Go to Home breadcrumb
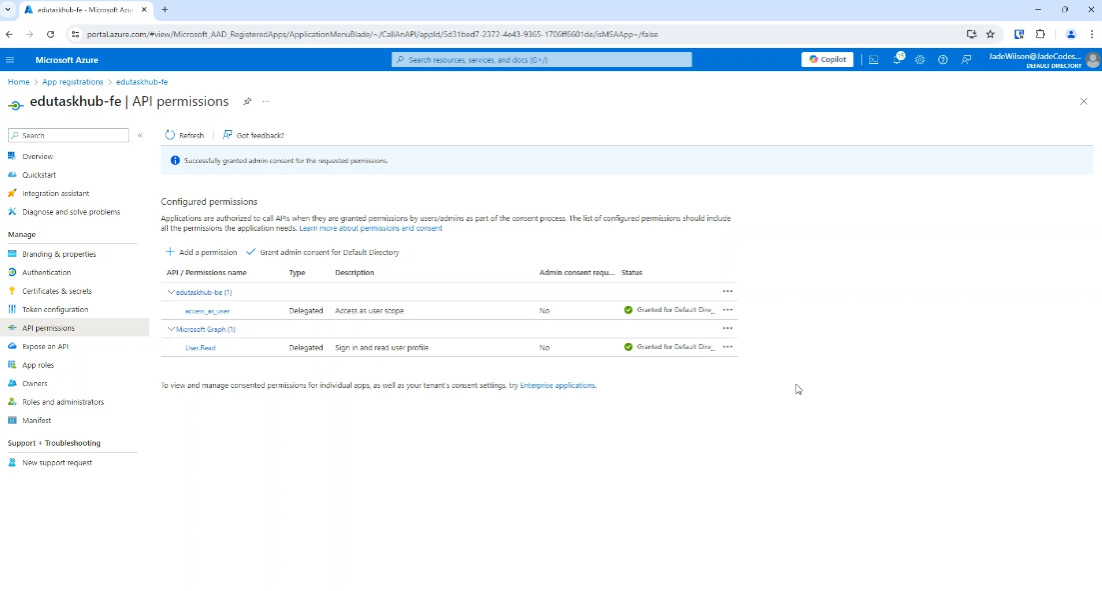1102x591 pixels. (18, 82)
